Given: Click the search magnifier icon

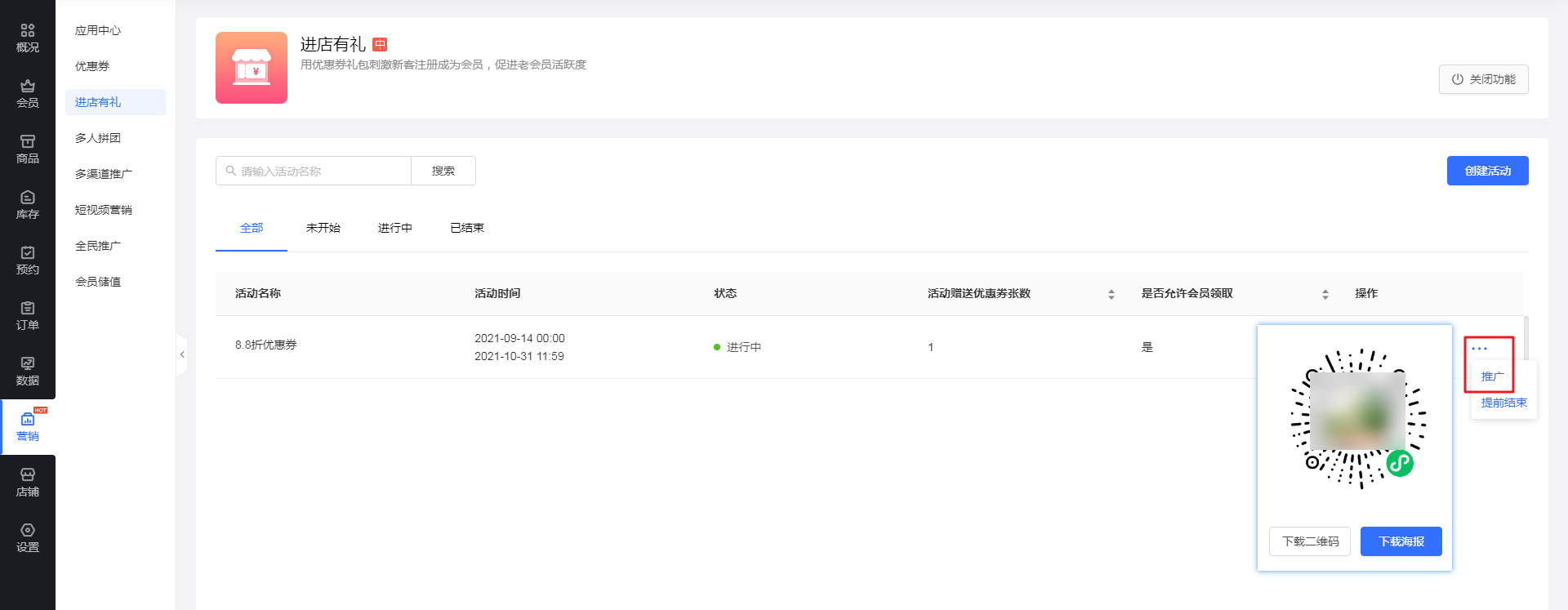Looking at the screenshot, I should coord(231,171).
